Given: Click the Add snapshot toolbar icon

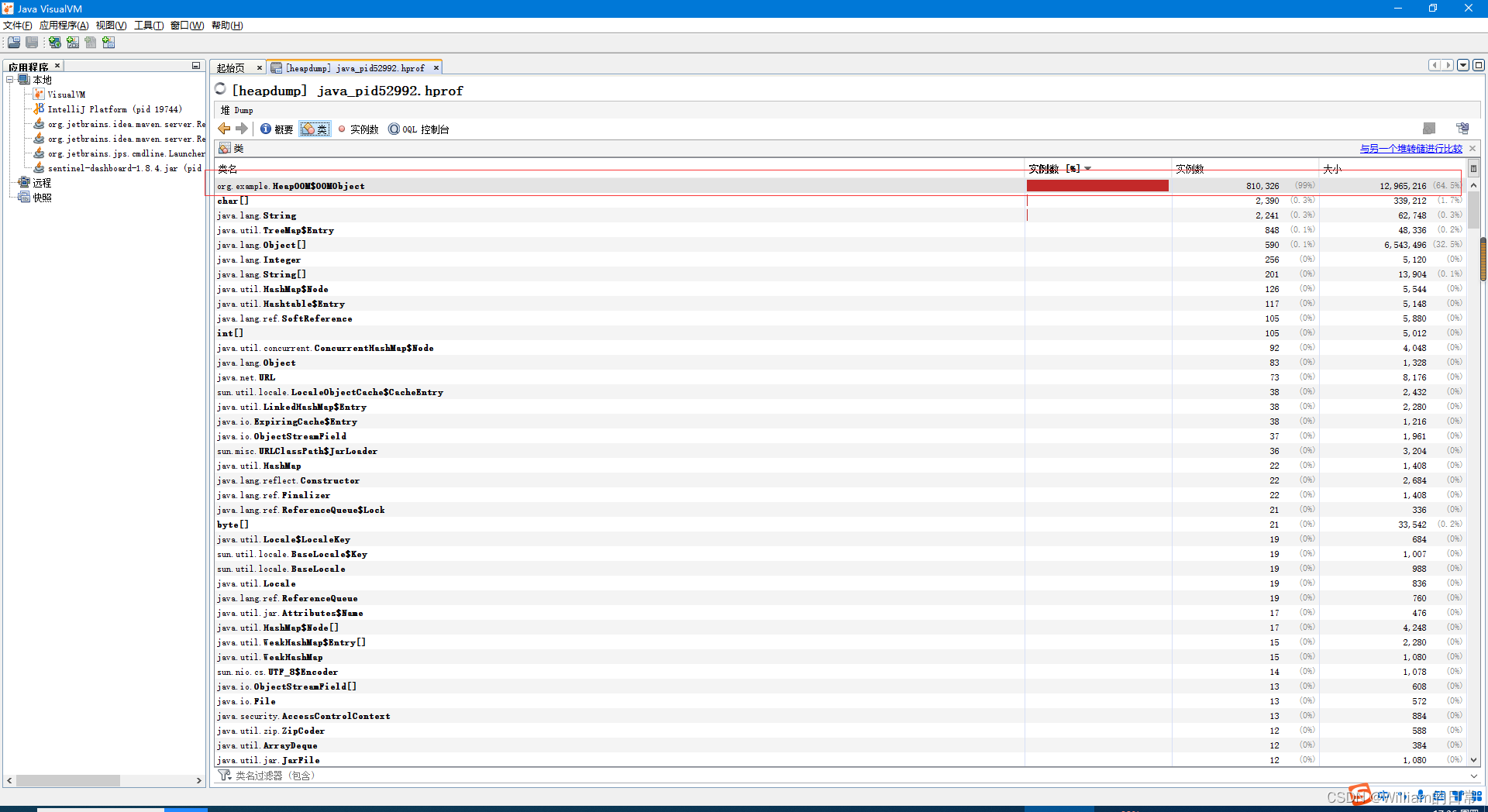Looking at the screenshot, I should coord(108,43).
